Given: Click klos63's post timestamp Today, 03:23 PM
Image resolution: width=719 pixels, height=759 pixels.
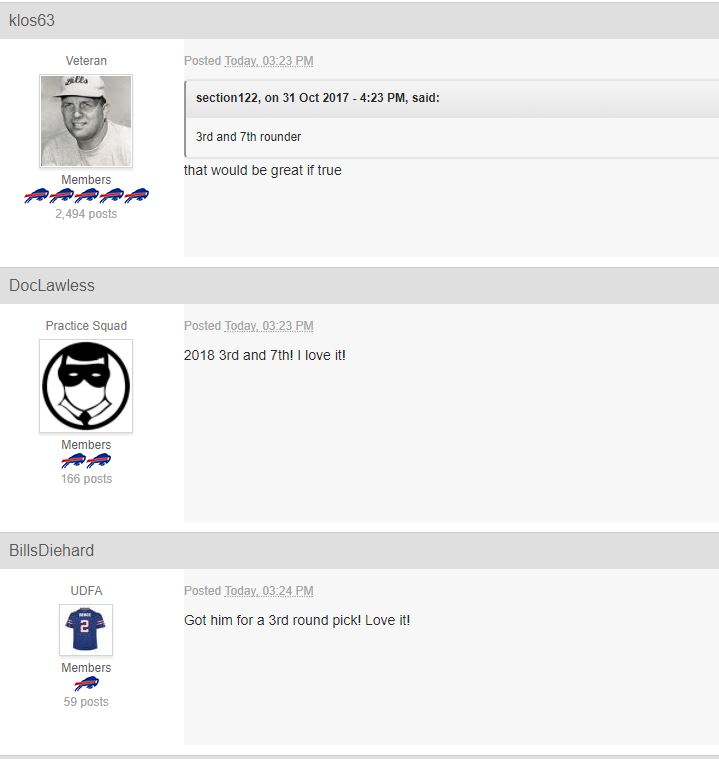Looking at the screenshot, I should [269, 61].
